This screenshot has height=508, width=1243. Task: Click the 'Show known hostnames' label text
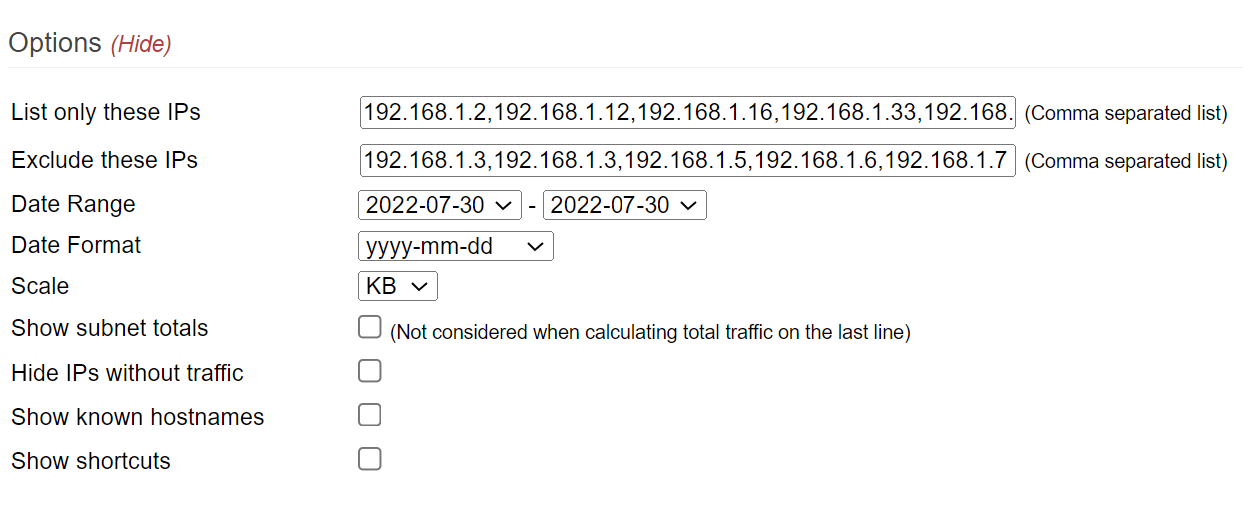pos(138,417)
